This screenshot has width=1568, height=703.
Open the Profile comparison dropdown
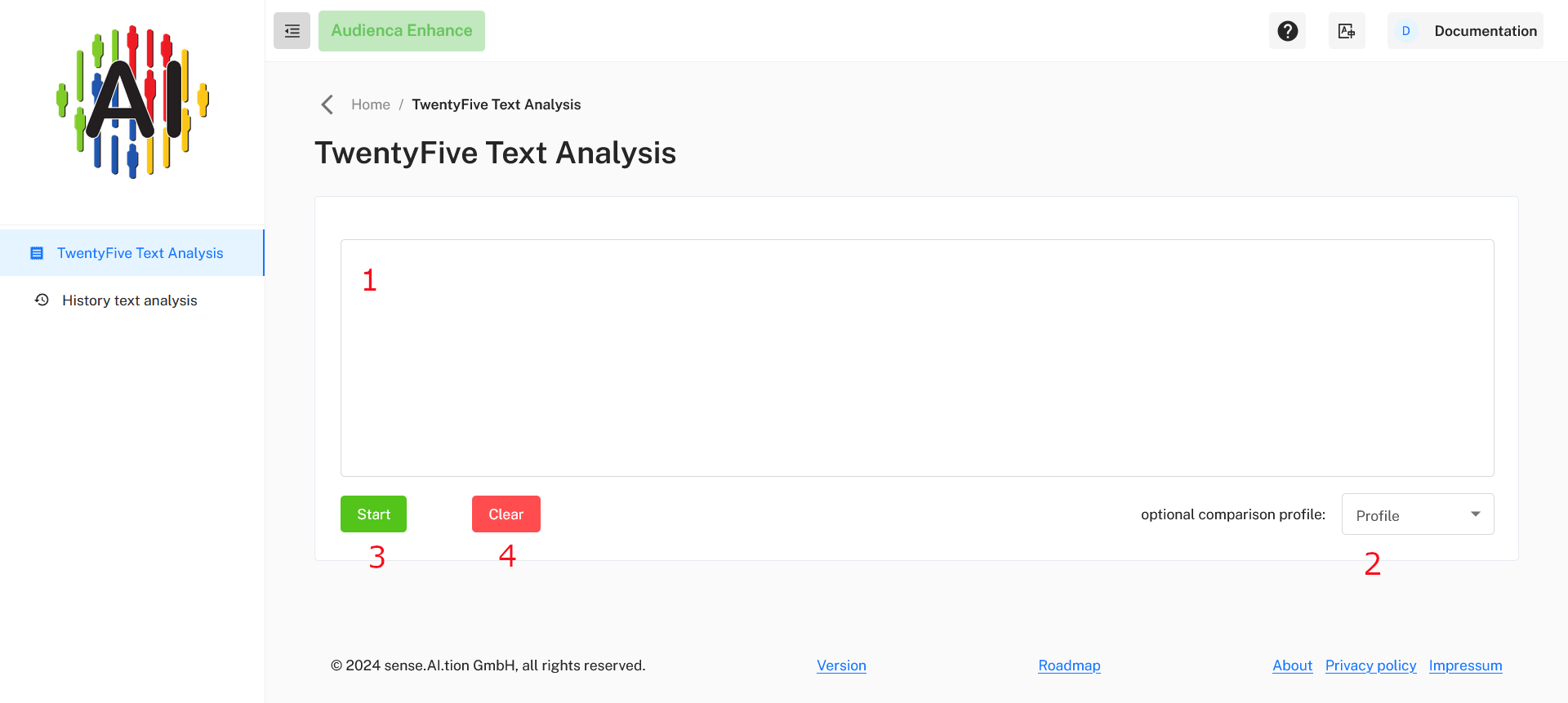(x=1417, y=514)
